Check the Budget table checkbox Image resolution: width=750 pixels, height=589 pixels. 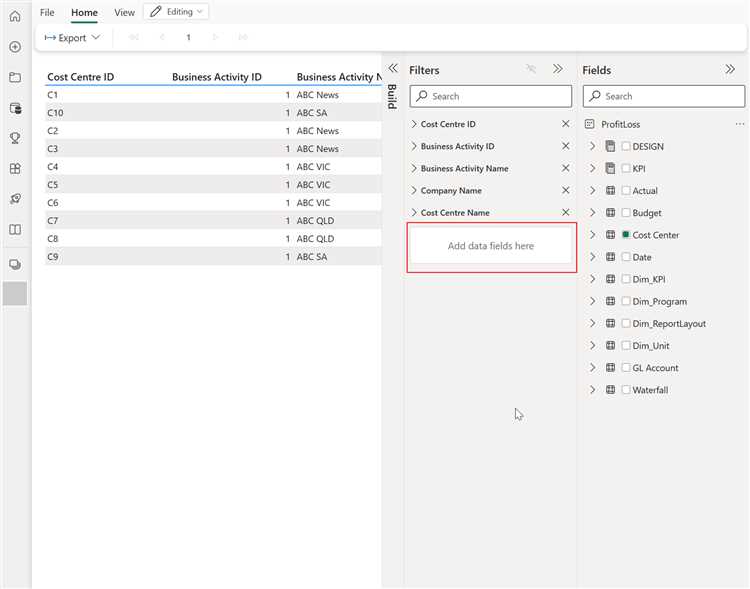tap(626, 212)
